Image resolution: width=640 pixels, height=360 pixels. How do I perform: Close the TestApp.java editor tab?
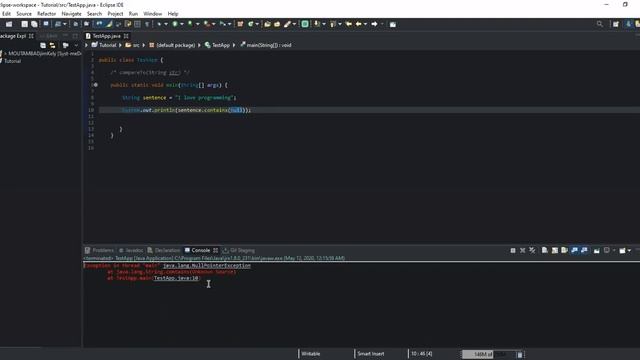126,36
